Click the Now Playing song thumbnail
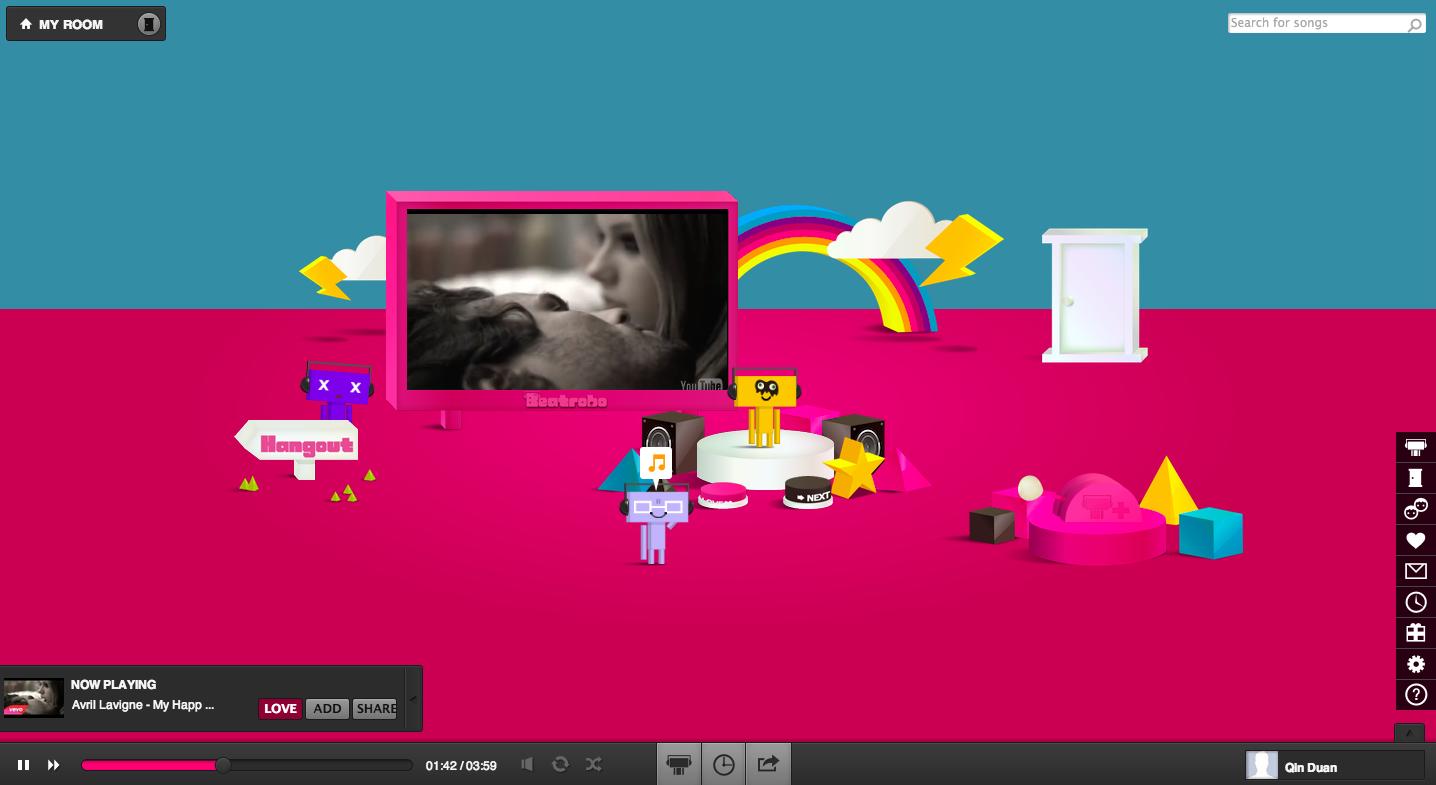This screenshot has height=785, width=1436. (34, 698)
